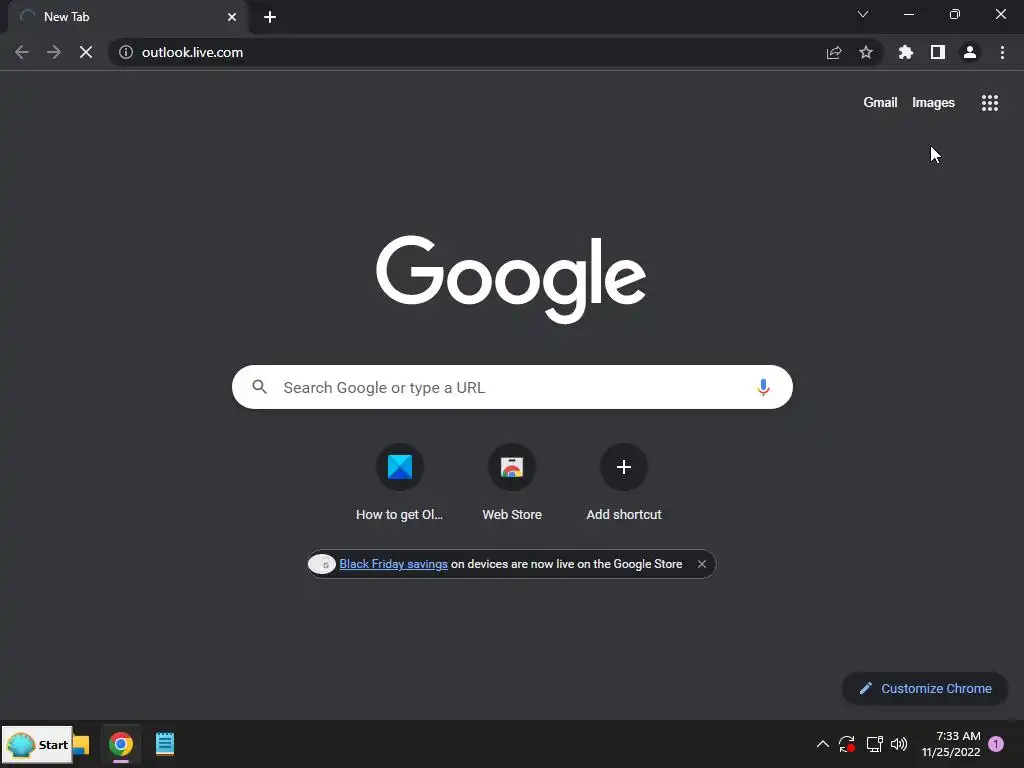Close the New Tab tab
Image resolution: width=1024 pixels, height=768 pixels.
[x=232, y=17]
